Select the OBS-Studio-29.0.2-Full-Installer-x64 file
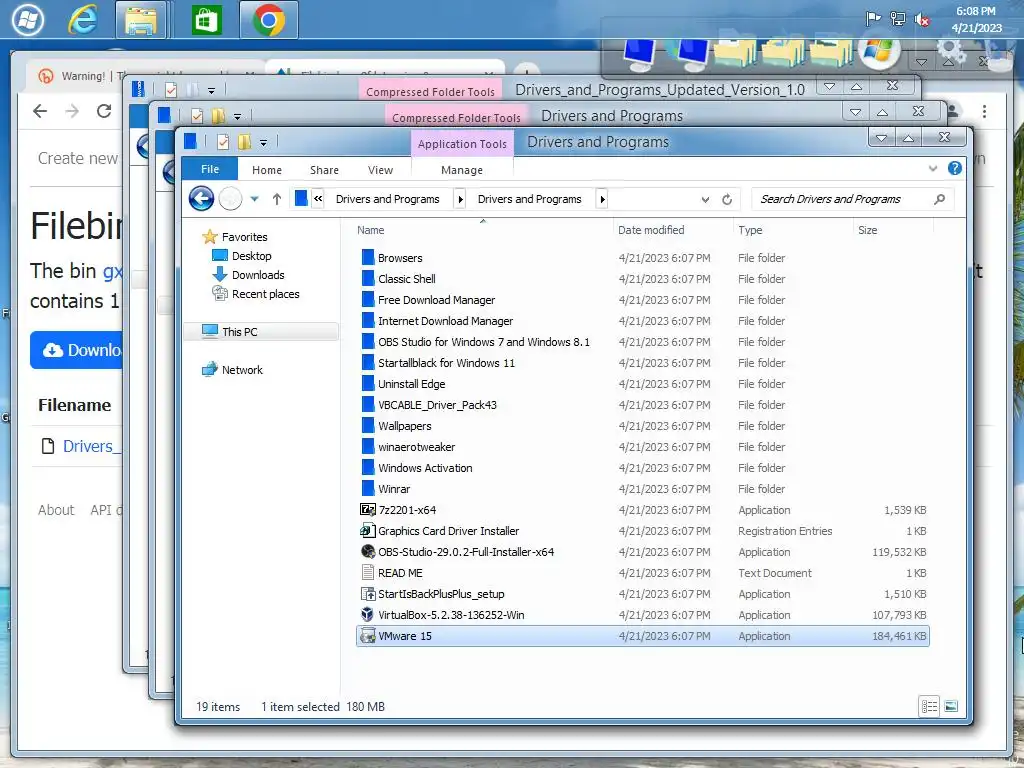This screenshot has width=1024, height=768. (x=466, y=552)
